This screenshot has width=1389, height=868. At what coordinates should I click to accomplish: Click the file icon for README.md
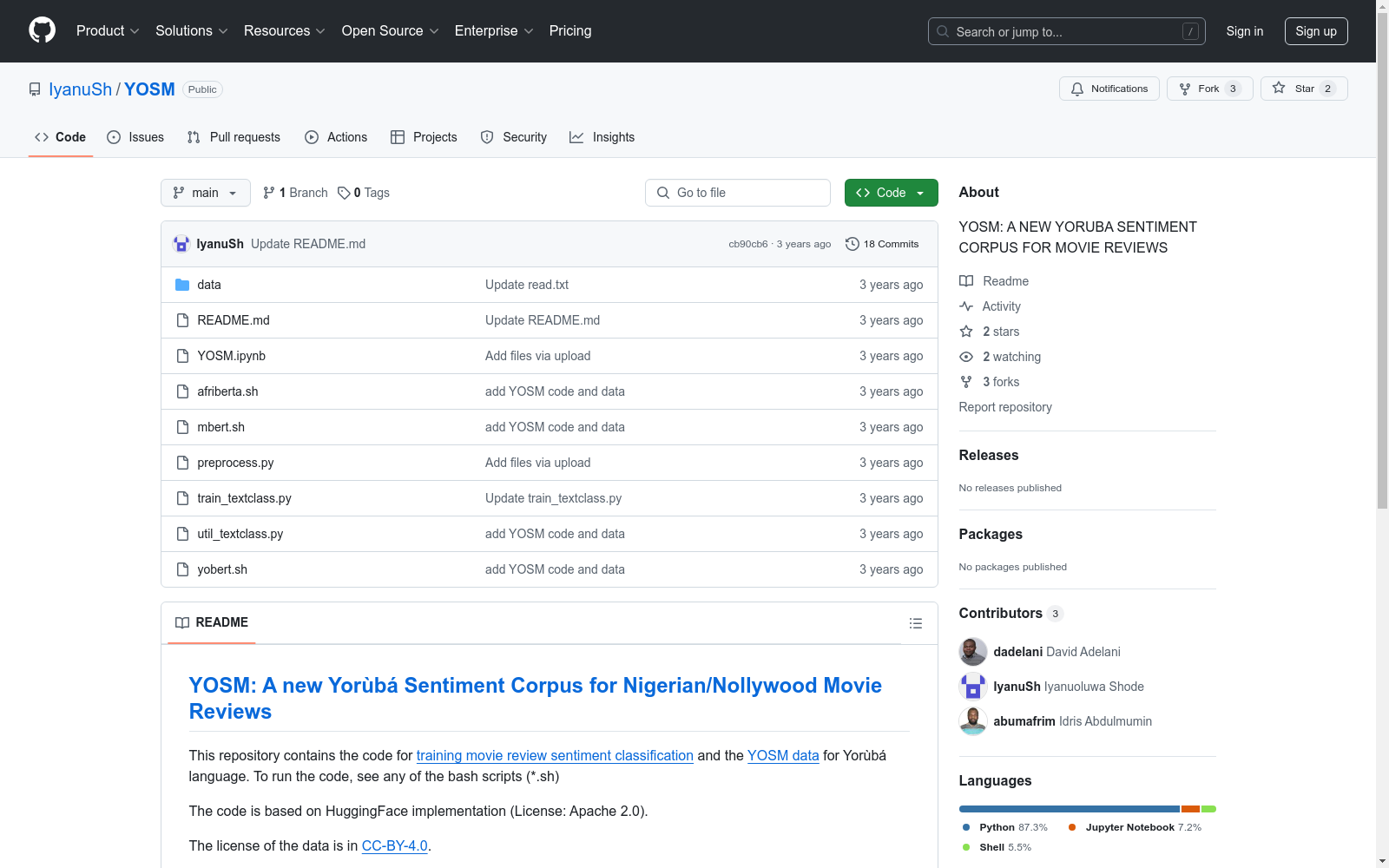tap(182, 320)
